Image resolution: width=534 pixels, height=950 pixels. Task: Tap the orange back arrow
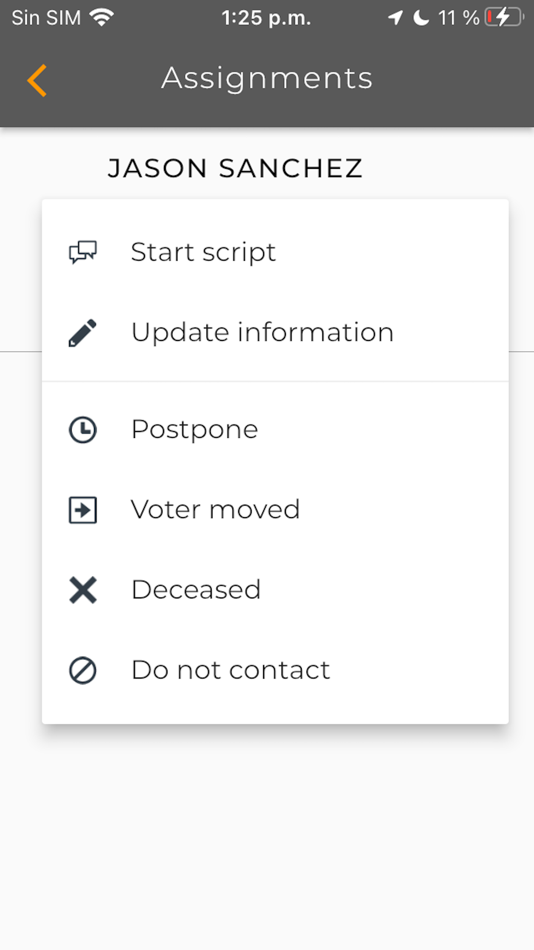37,80
